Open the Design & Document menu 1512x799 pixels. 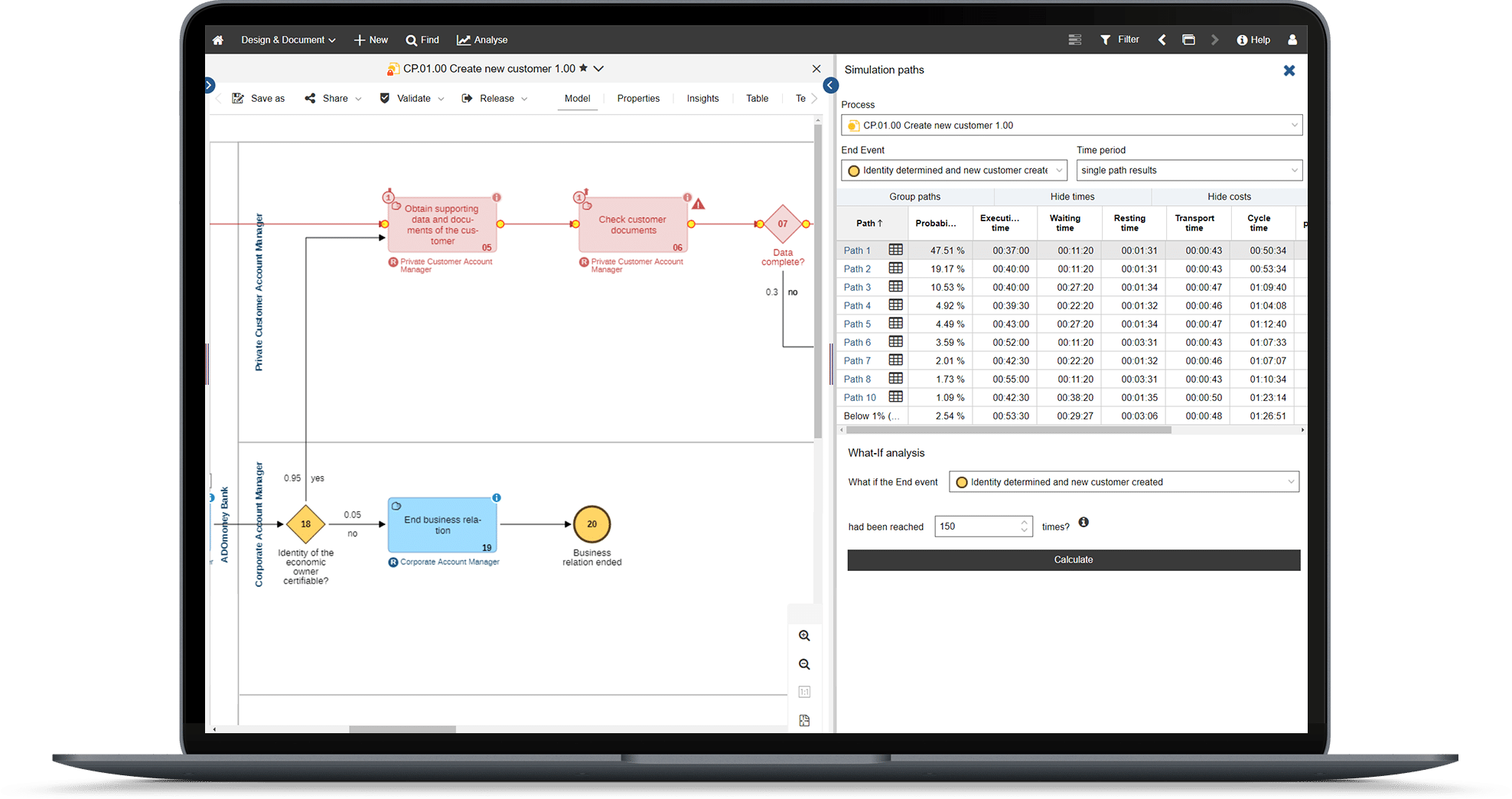288,40
